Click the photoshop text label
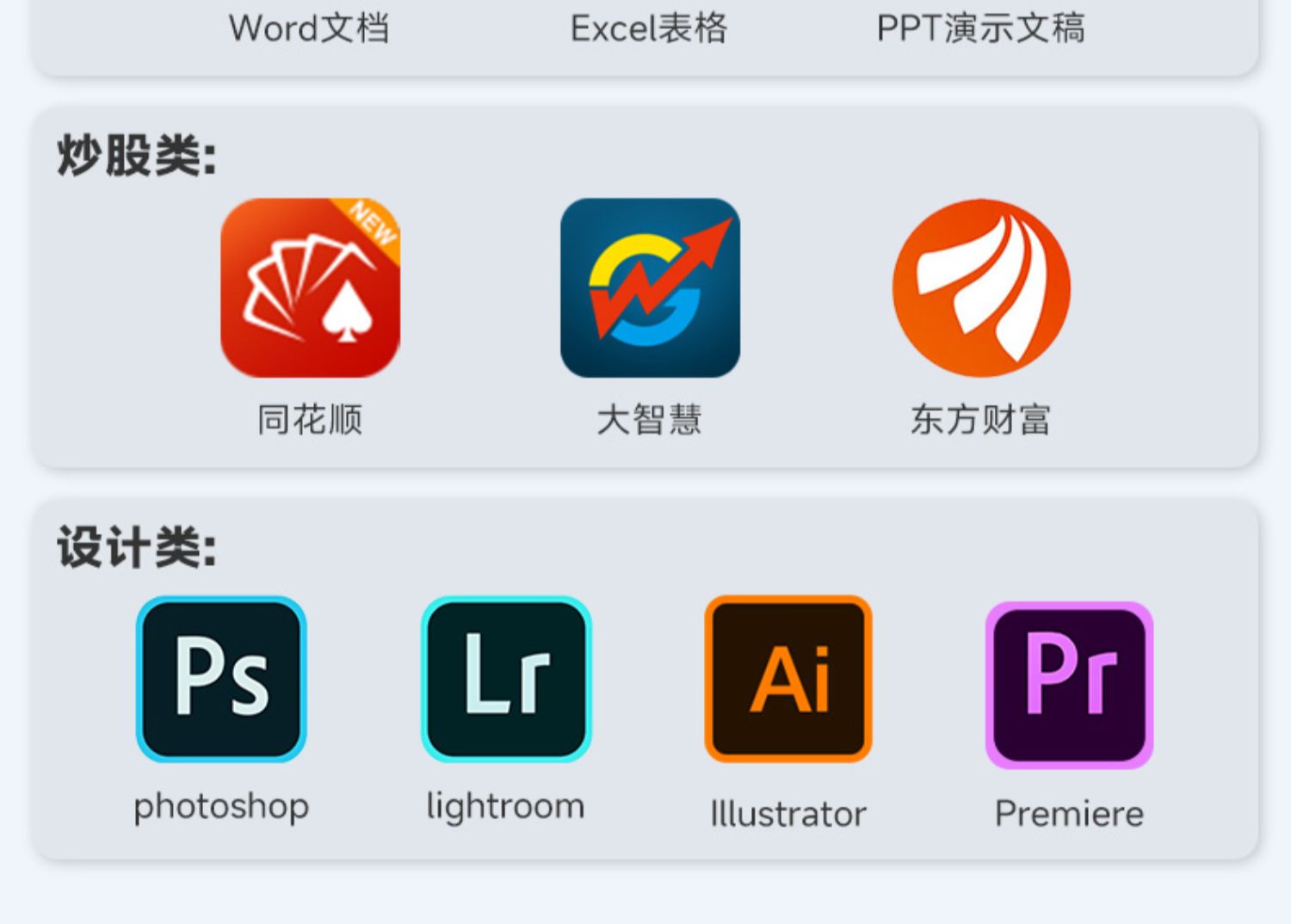The height and width of the screenshot is (924, 1291). 221,807
